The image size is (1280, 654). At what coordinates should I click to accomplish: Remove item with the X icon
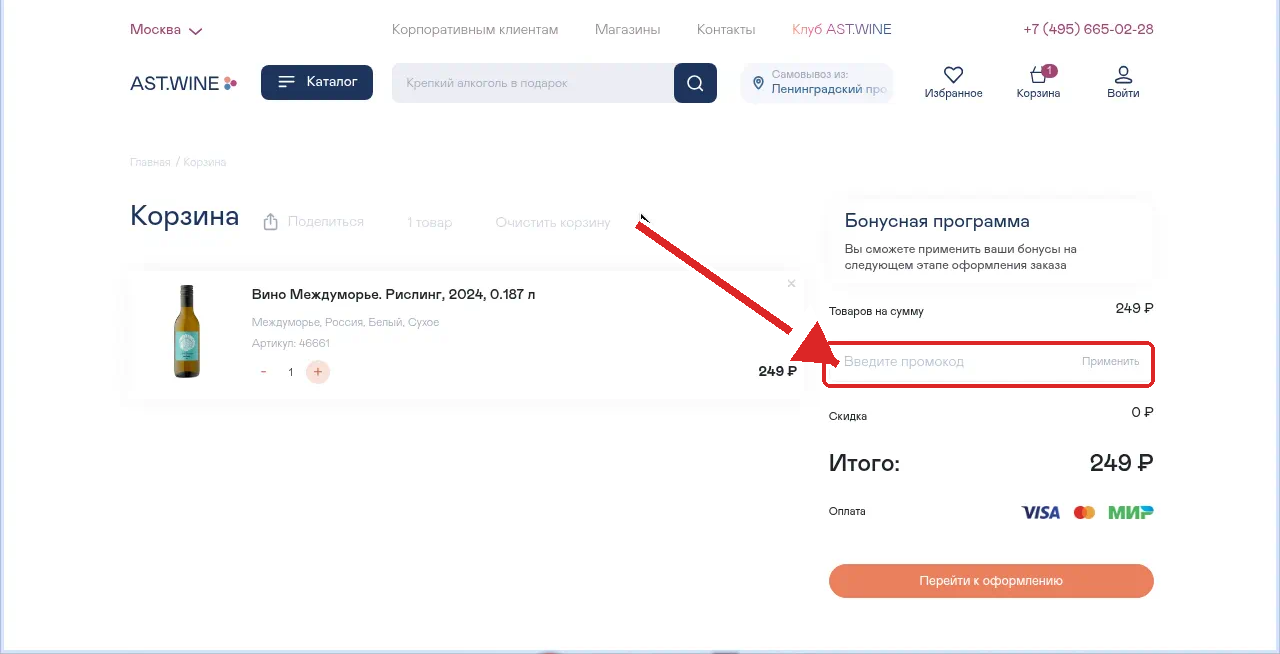[792, 284]
